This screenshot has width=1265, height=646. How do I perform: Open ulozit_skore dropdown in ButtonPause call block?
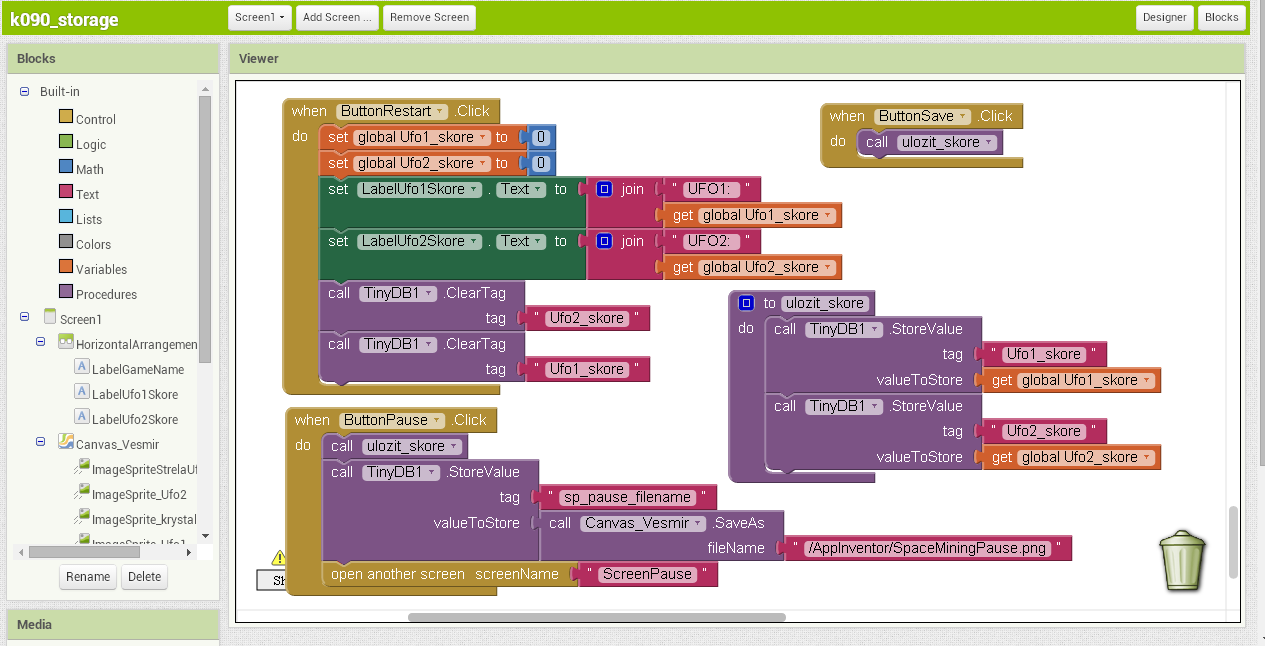point(412,446)
